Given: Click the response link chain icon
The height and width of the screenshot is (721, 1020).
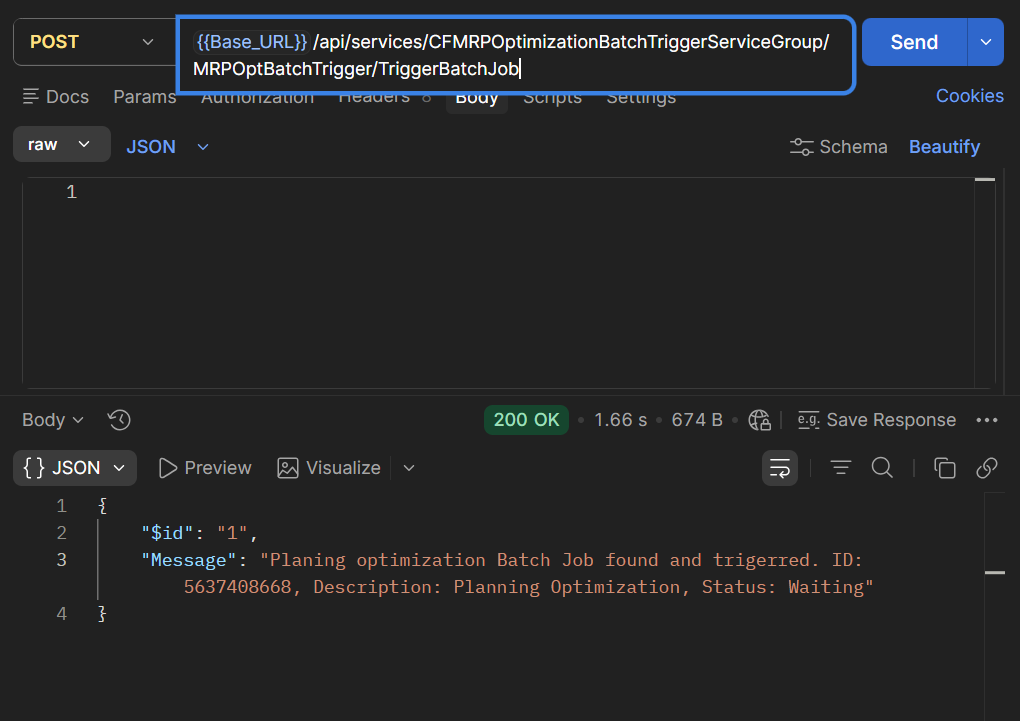Looking at the screenshot, I should (x=987, y=468).
